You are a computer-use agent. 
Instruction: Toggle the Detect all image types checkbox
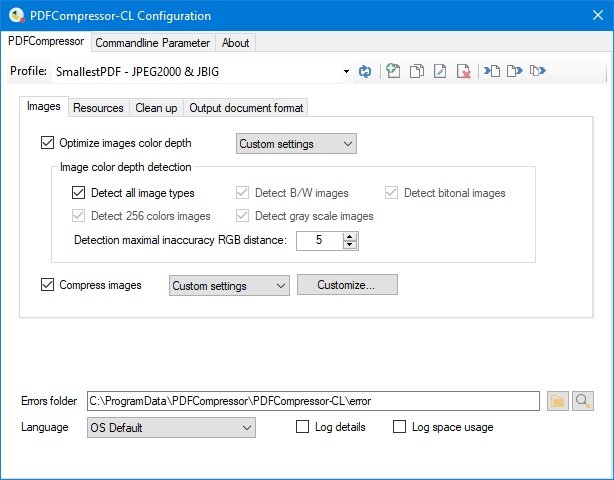coord(80,193)
